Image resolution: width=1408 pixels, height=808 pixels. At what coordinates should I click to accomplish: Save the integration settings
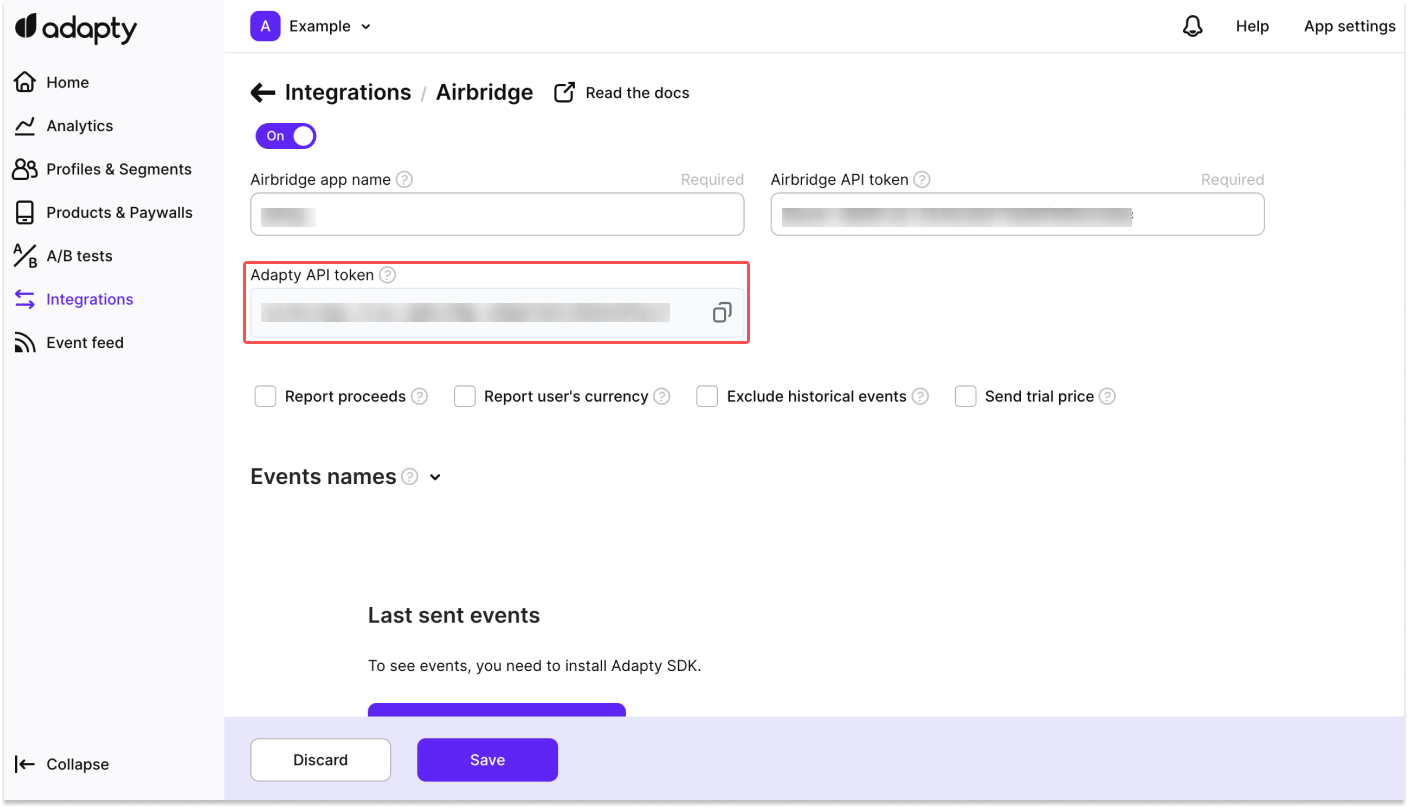(x=487, y=760)
